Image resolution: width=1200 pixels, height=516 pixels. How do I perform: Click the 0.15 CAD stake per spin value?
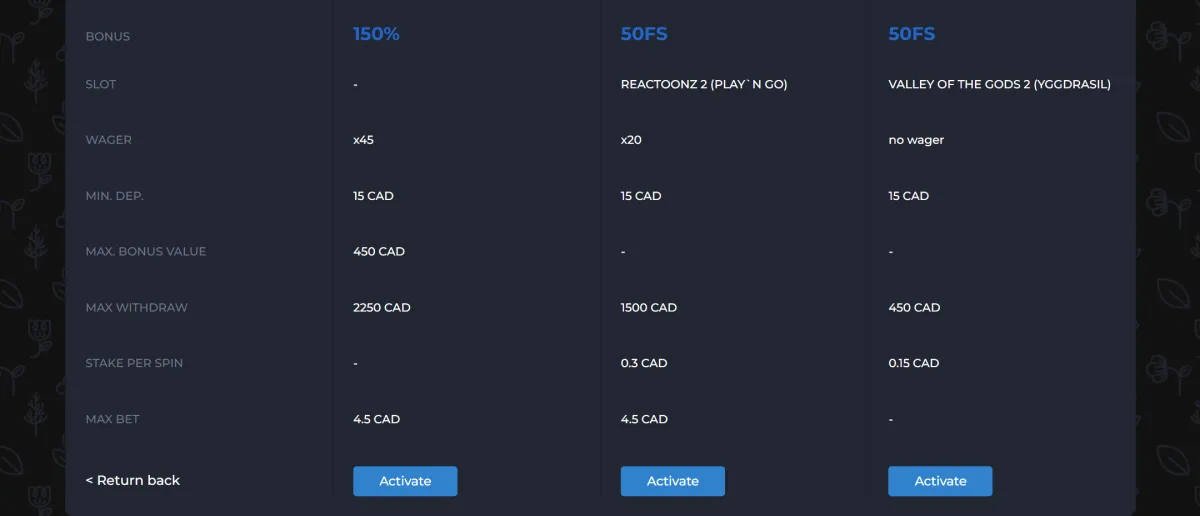tap(914, 364)
